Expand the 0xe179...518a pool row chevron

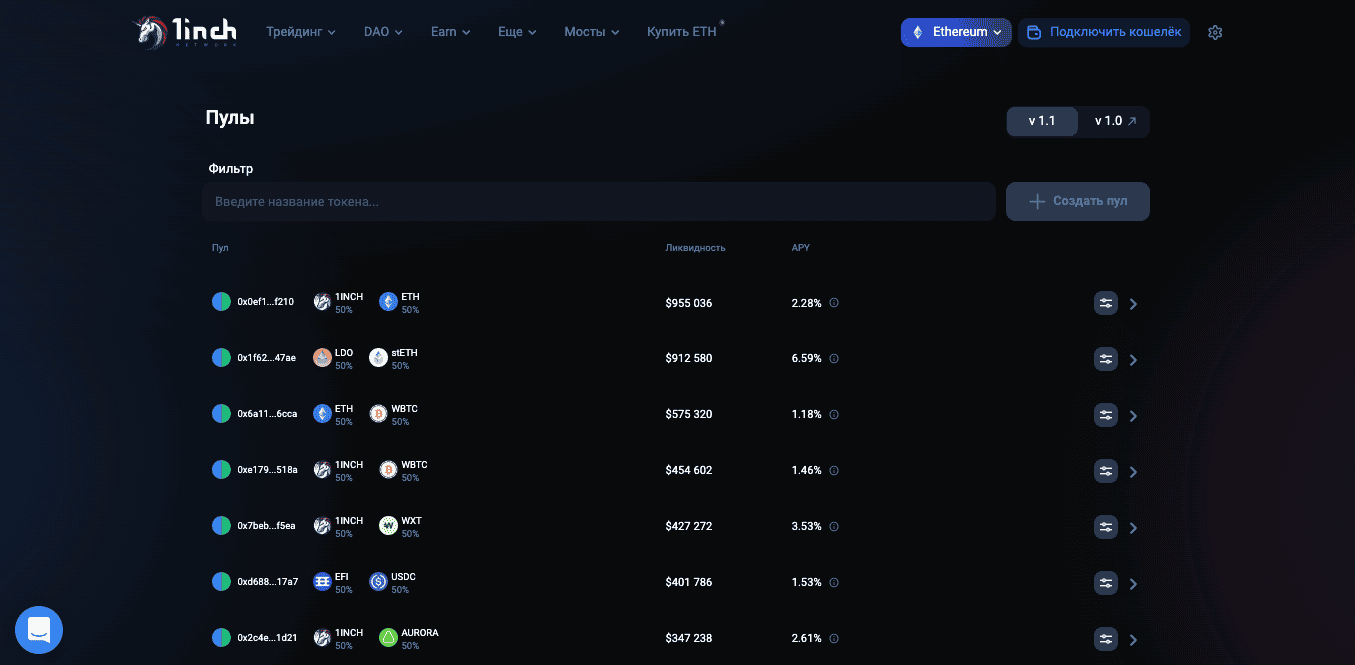click(1133, 472)
